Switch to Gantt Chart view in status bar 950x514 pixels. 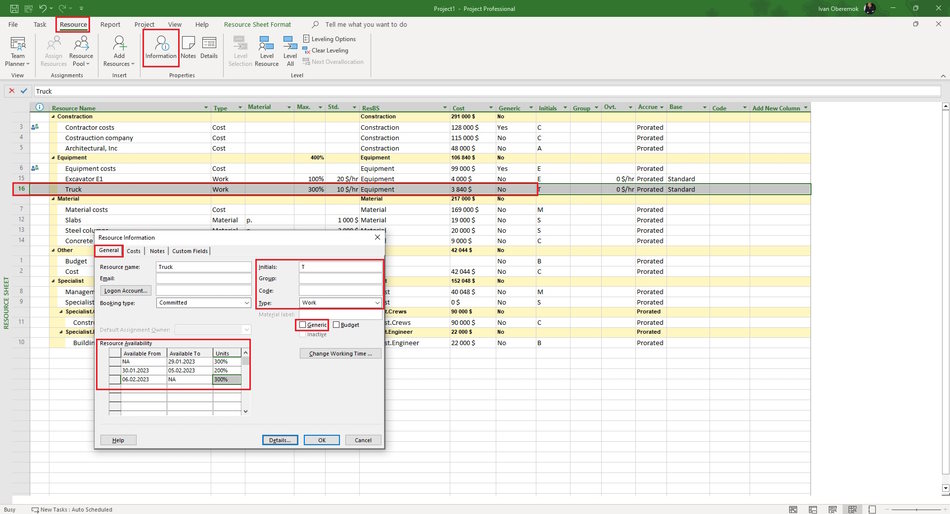pos(793,509)
